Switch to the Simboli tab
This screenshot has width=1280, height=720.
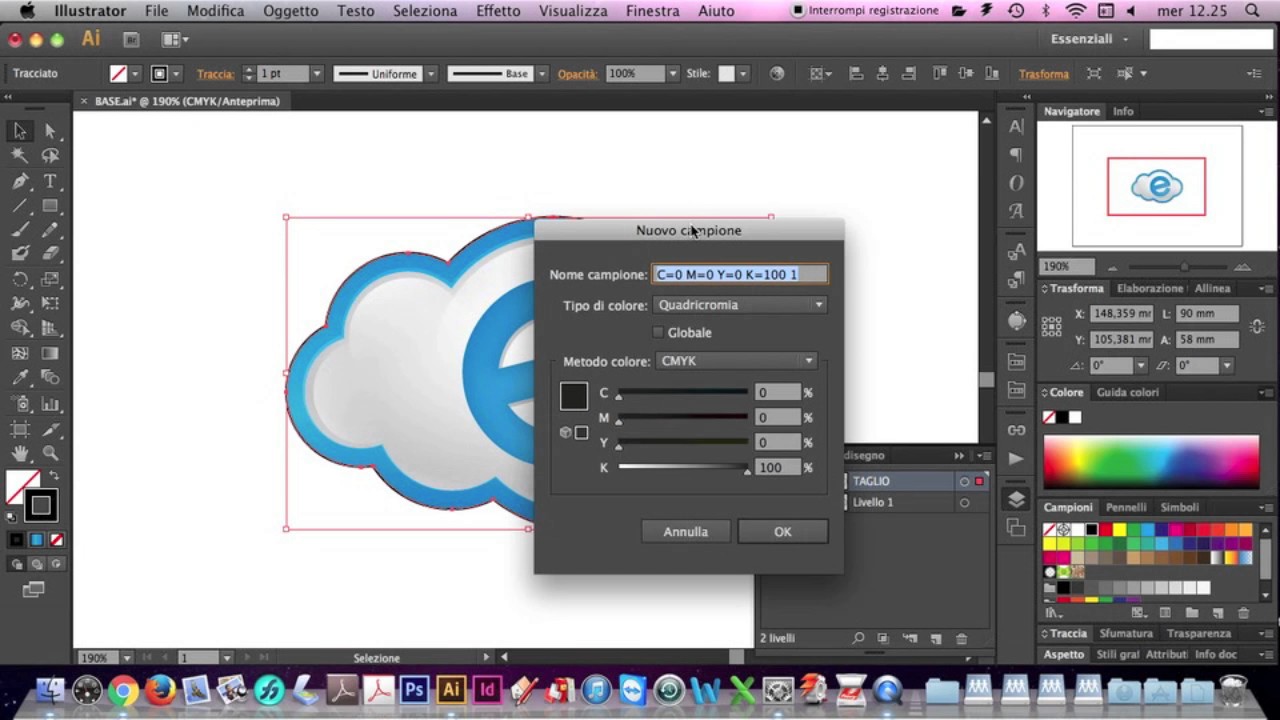pyautogui.click(x=1180, y=507)
